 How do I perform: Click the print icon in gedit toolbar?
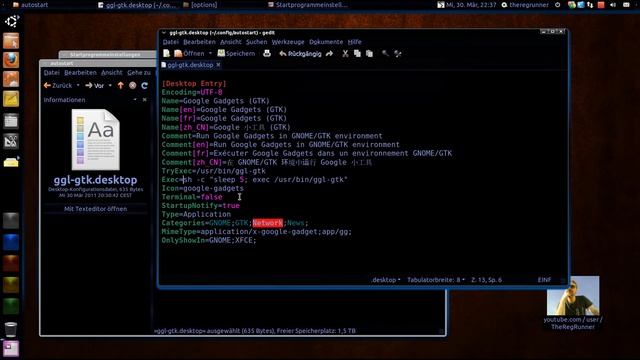267,53
